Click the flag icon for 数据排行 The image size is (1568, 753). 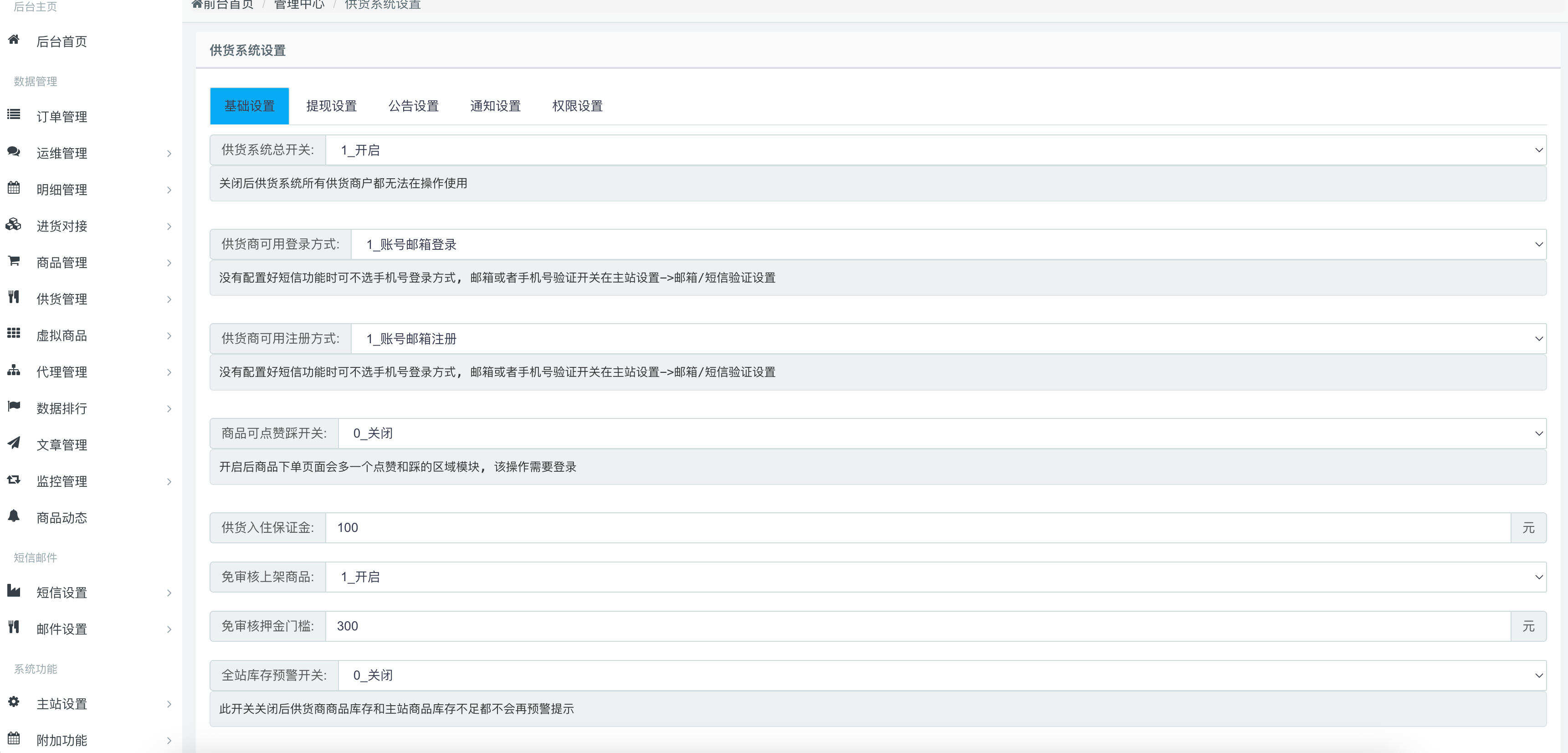[13, 406]
